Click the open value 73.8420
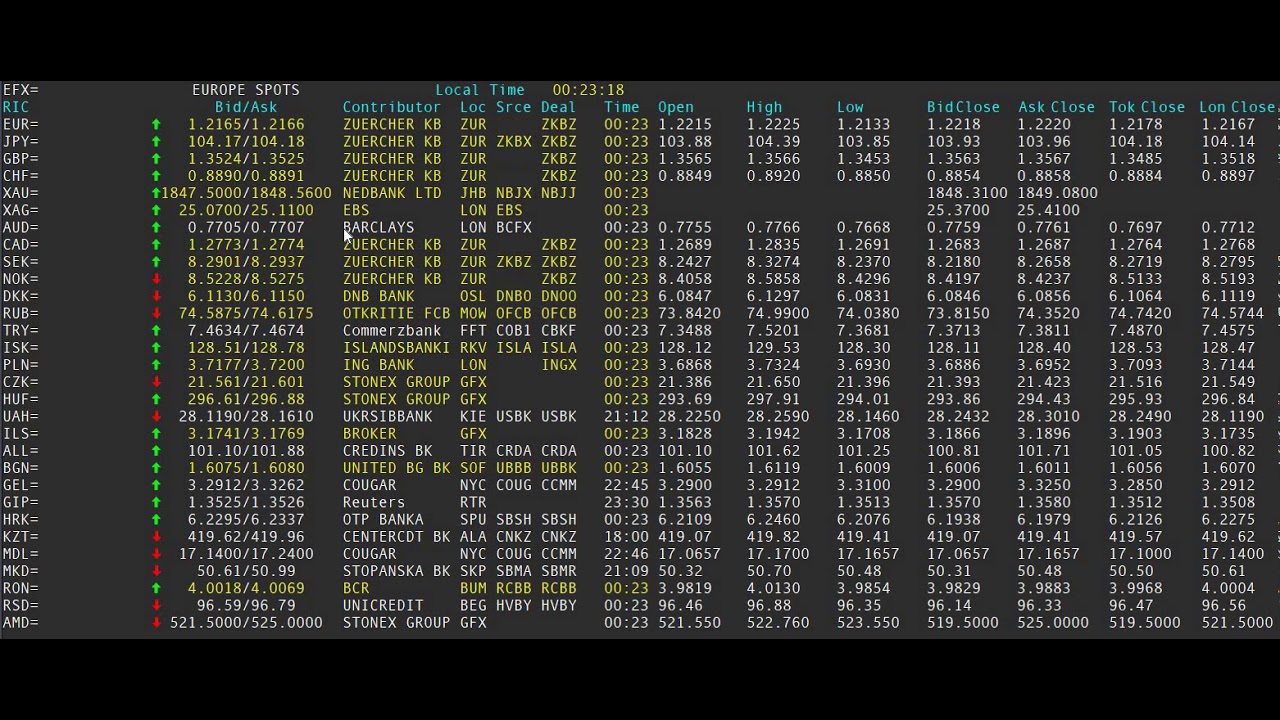Screen dimensions: 1280x720 (x=689, y=313)
